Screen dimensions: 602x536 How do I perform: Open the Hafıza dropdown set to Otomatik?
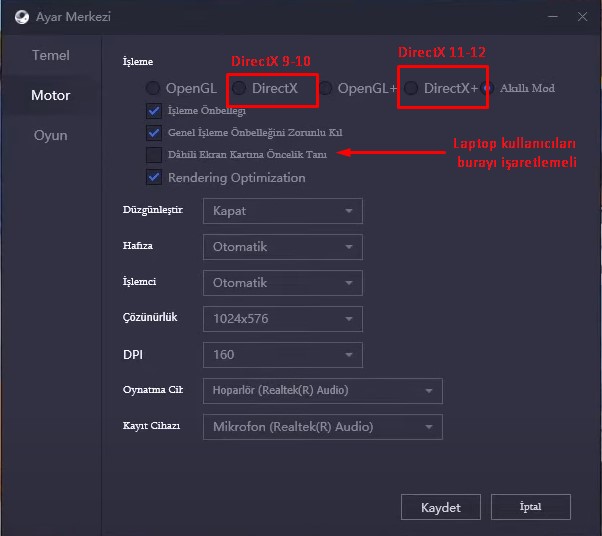click(283, 247)
